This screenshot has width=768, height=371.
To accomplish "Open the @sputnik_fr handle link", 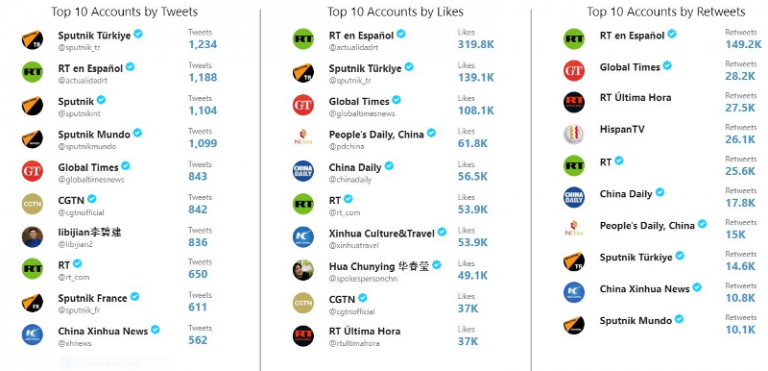I will [78, 310].
